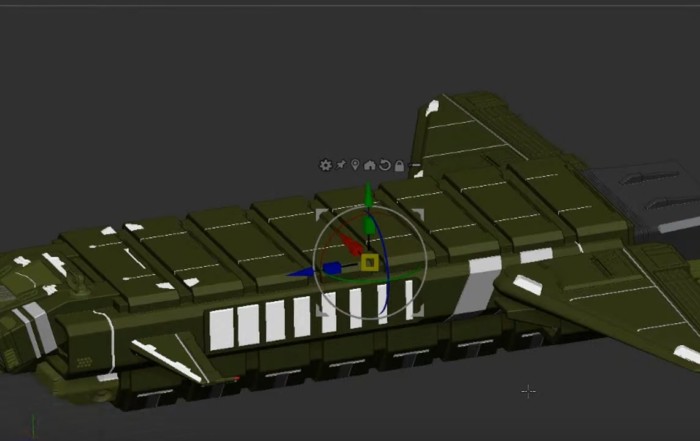This screenshot has height=441, width=700.
Task: Reset mesh orientation with circular arrow icon
Action: (385, 165)
